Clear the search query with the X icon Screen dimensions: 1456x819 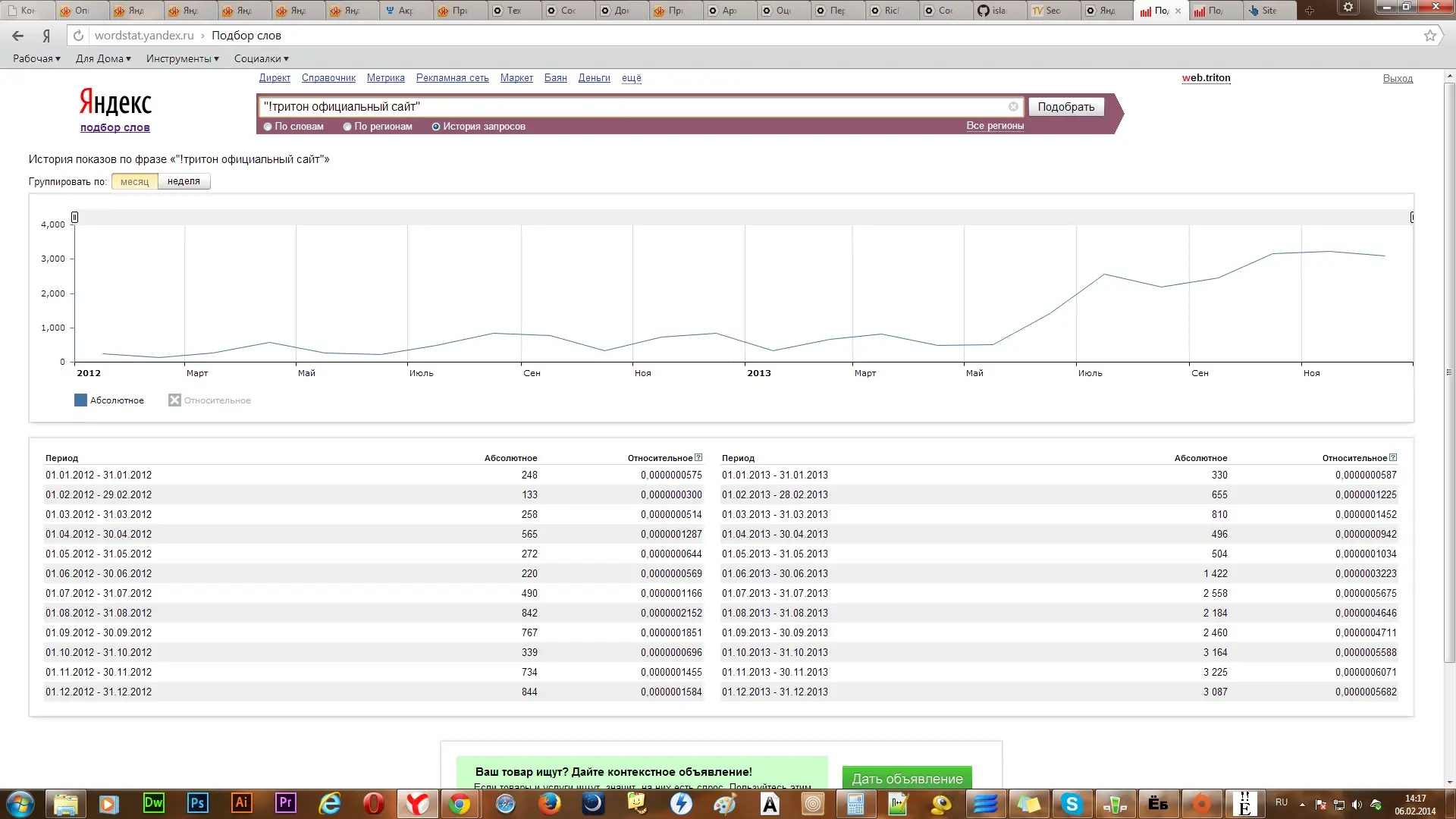coord(1013,107)
